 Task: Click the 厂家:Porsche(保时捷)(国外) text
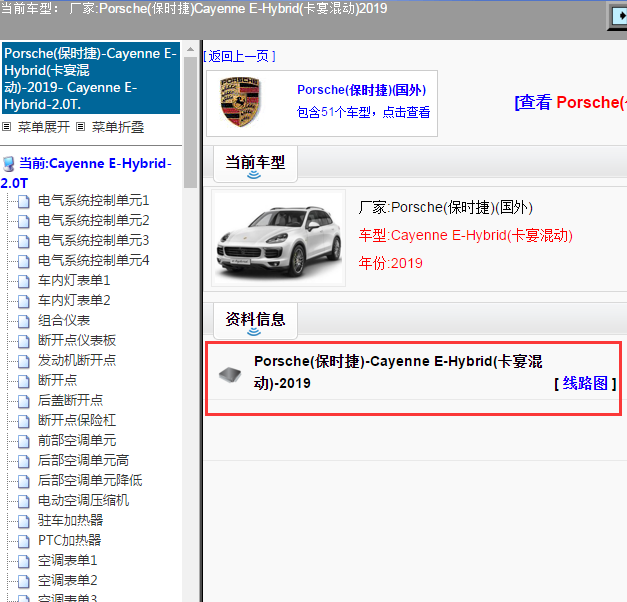click(x=445, y=207)
